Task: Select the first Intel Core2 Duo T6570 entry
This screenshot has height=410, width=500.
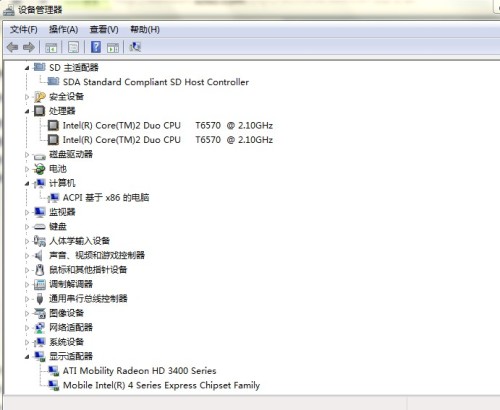Action: coord(168,125)
